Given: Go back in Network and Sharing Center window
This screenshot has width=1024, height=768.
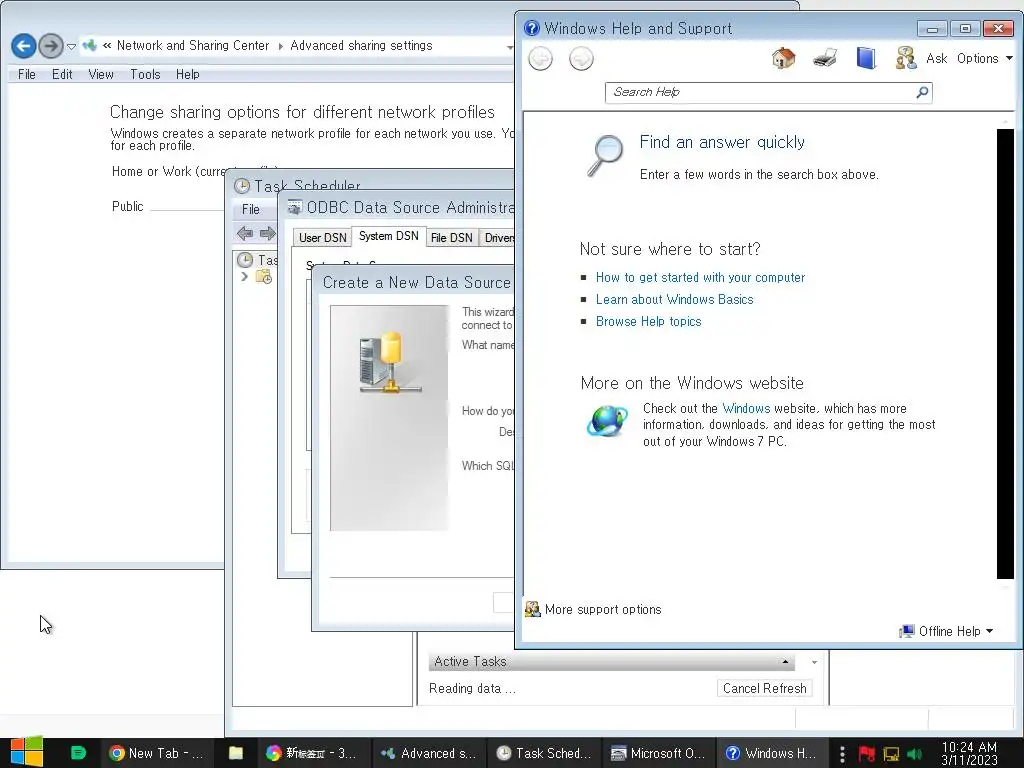Looking at the screenshot, I should click(x=24, y=46).
